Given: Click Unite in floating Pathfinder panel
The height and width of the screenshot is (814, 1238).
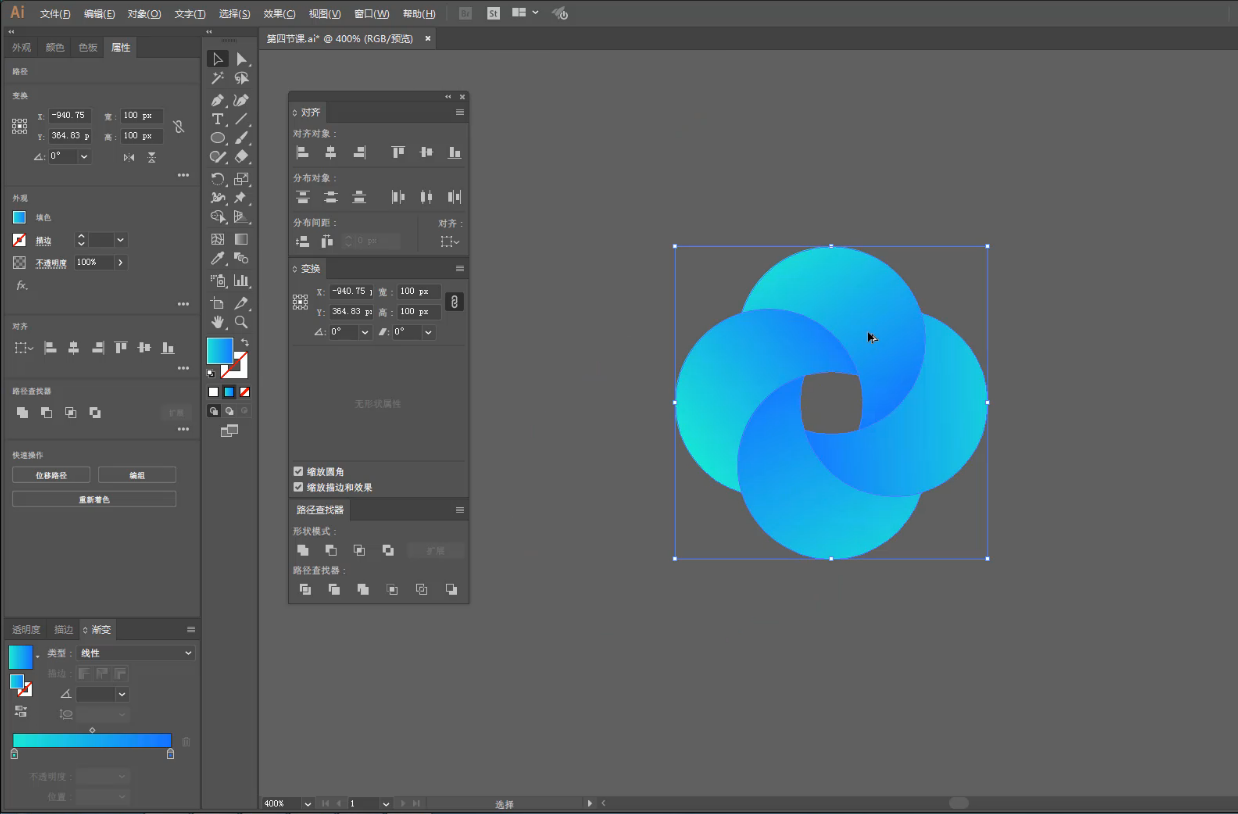Looking at the screenshot, I should coord(303,550).
